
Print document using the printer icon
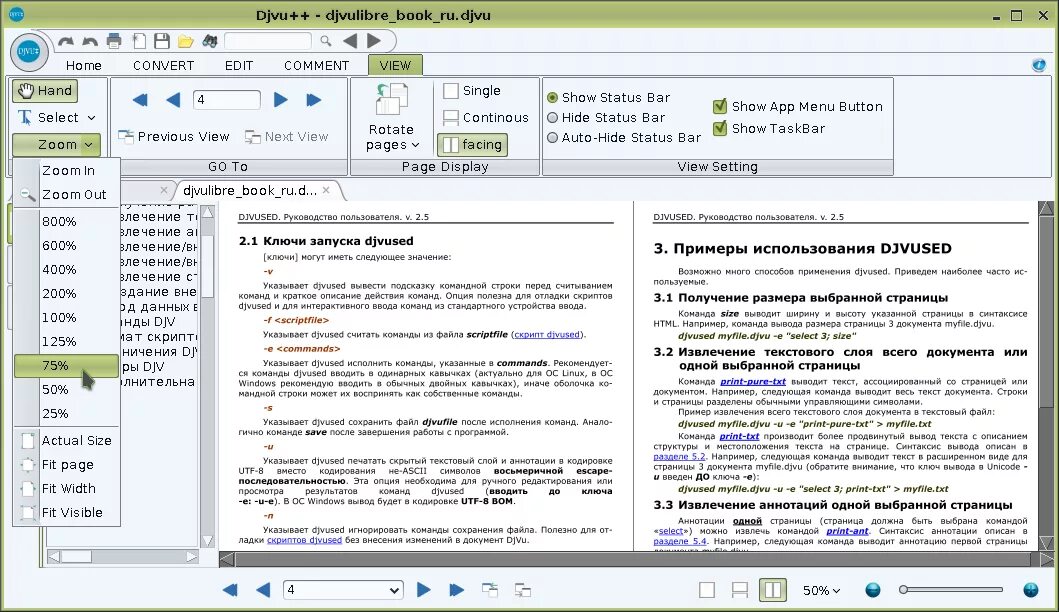[x=114, y=41]
